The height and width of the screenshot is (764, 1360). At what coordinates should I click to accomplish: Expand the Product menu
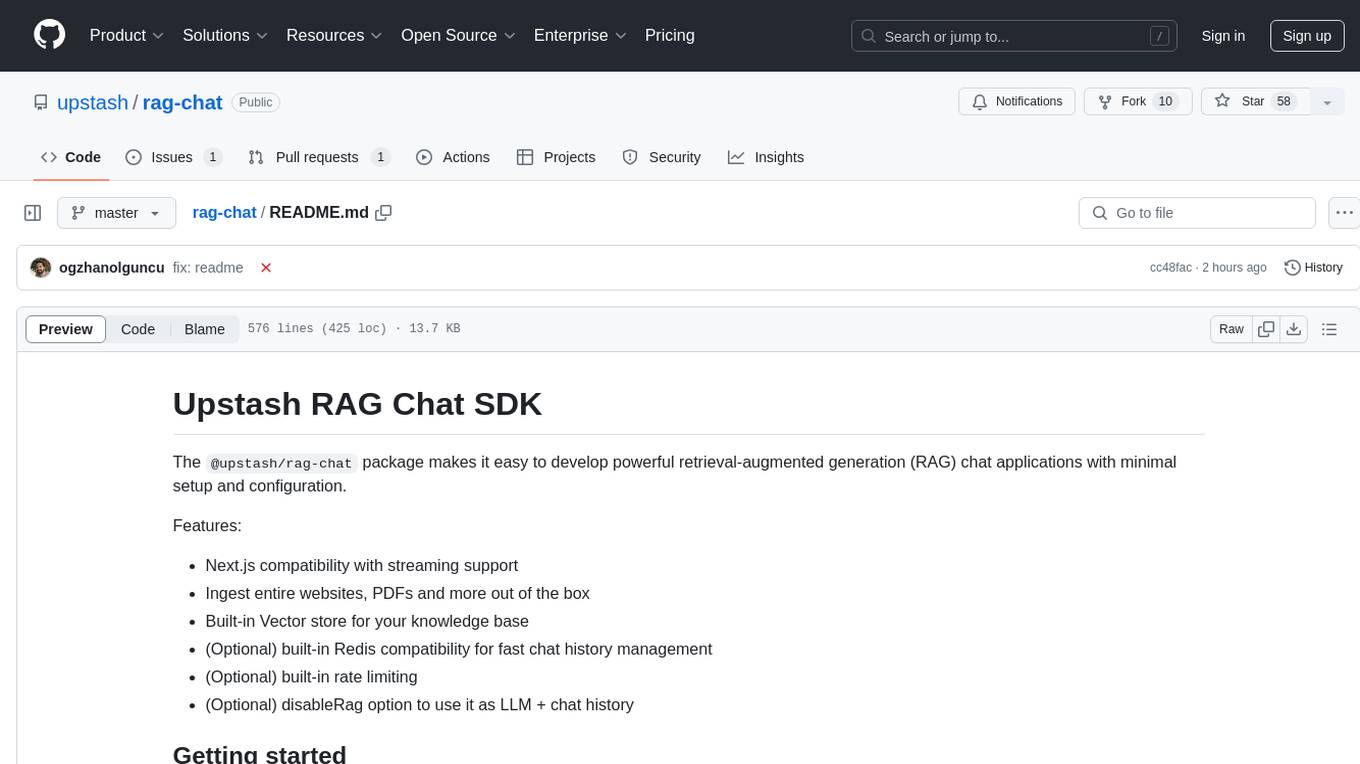[127, 35]
